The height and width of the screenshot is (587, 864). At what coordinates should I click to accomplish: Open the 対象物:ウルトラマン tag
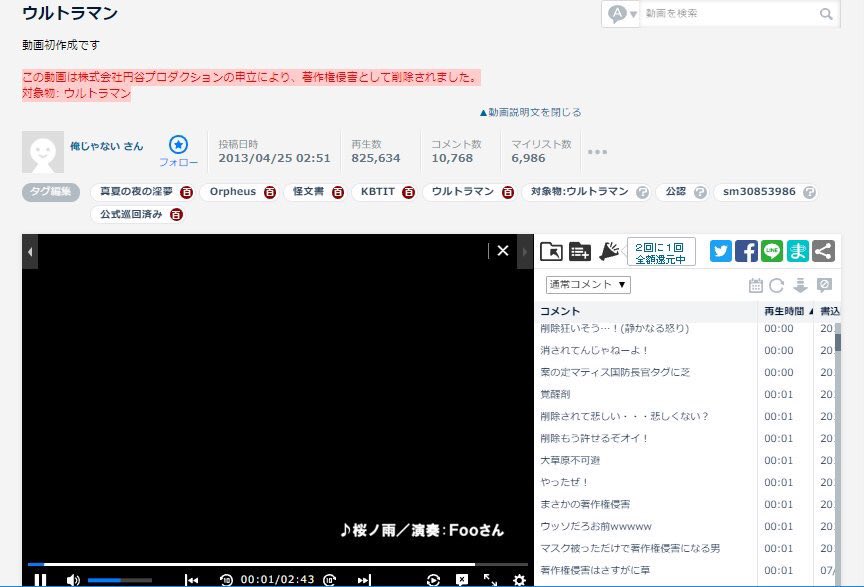click(579, 192)
